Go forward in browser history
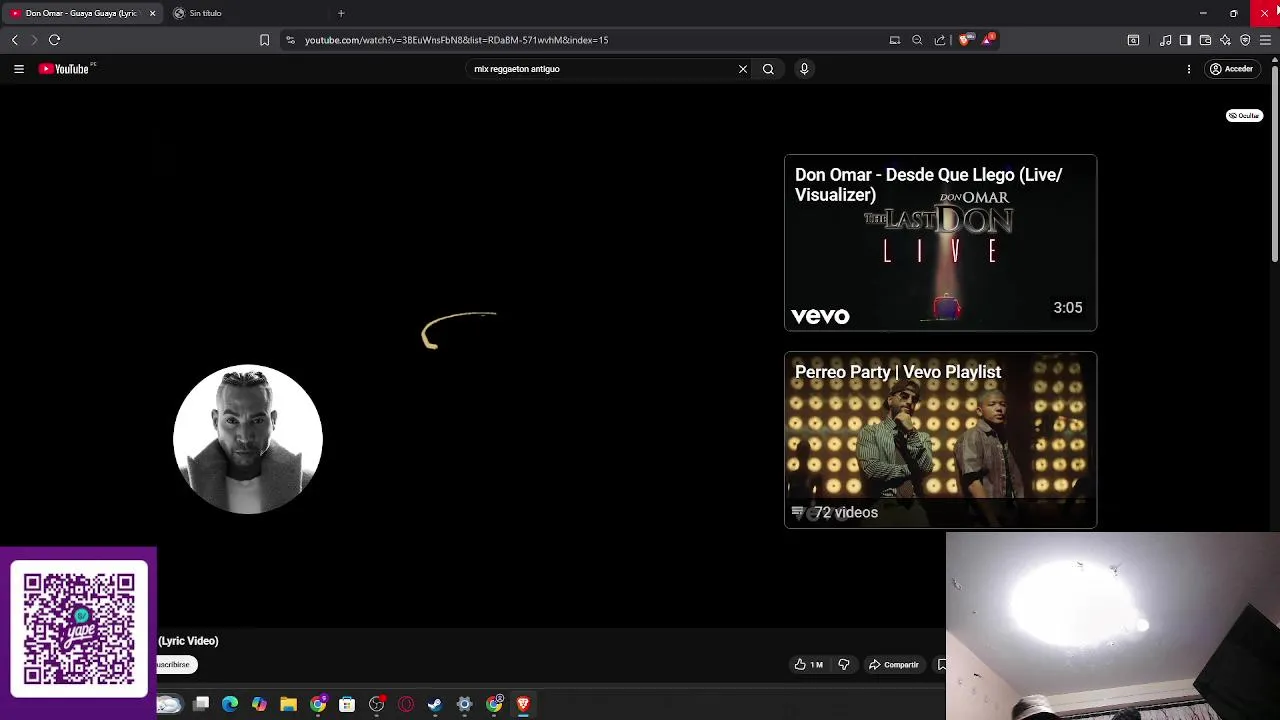 pos(34,40)
